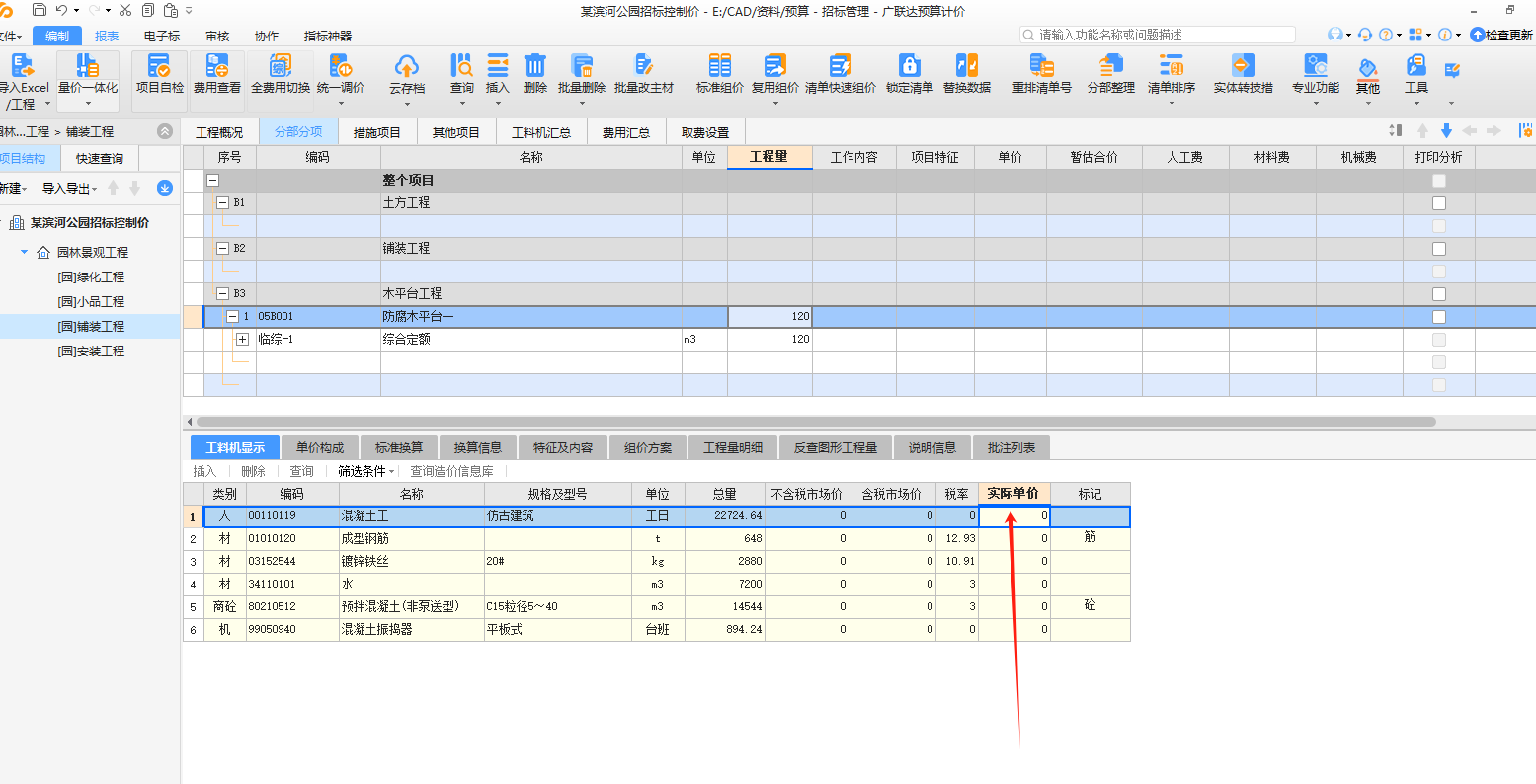1536x784 pixels.
Task: Click the 删除 trash icon in ribbon
Action: (x=534, y=66)
